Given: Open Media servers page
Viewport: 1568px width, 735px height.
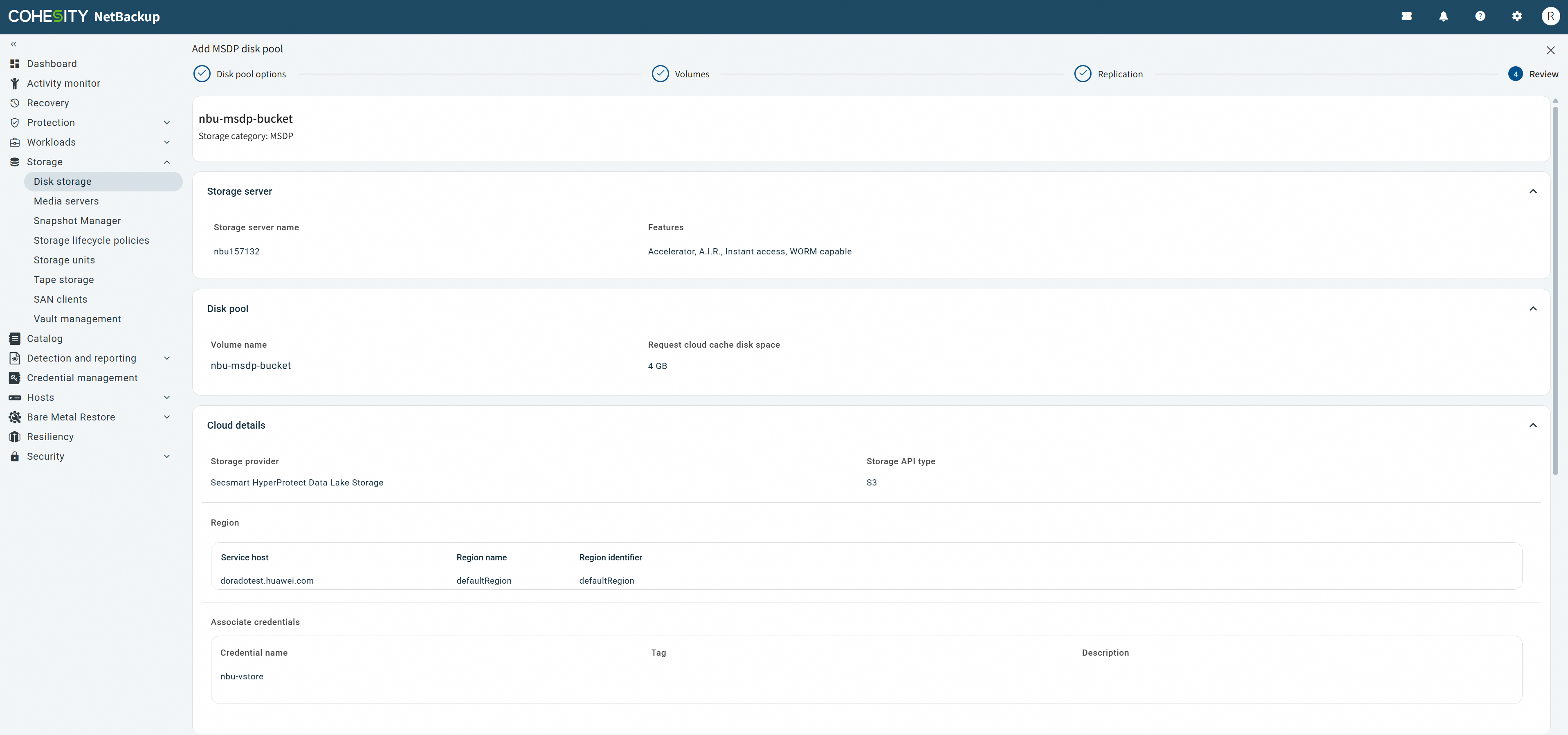Looking at the screenshot, I should click(x=66, y=201).
